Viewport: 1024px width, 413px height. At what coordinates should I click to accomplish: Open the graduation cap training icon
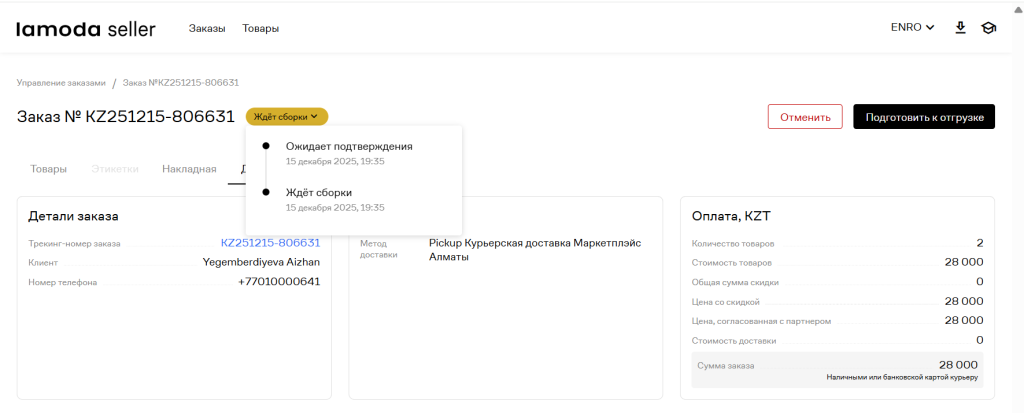coord(988,28)
